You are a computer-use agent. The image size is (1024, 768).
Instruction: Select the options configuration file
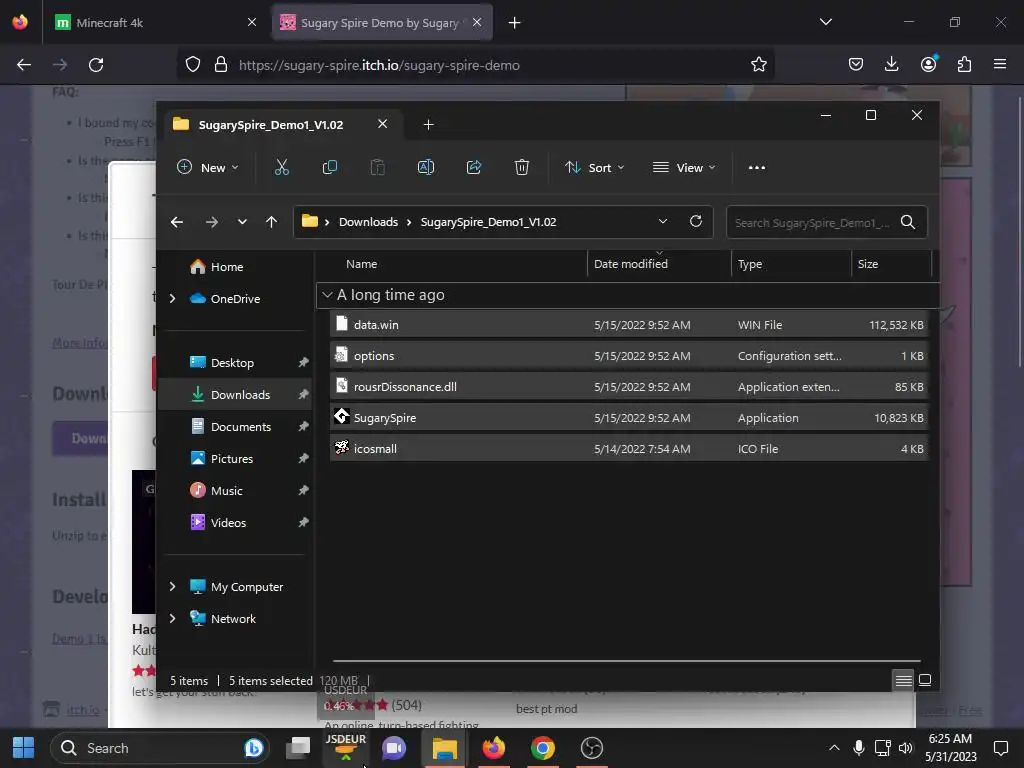[629, 356]
